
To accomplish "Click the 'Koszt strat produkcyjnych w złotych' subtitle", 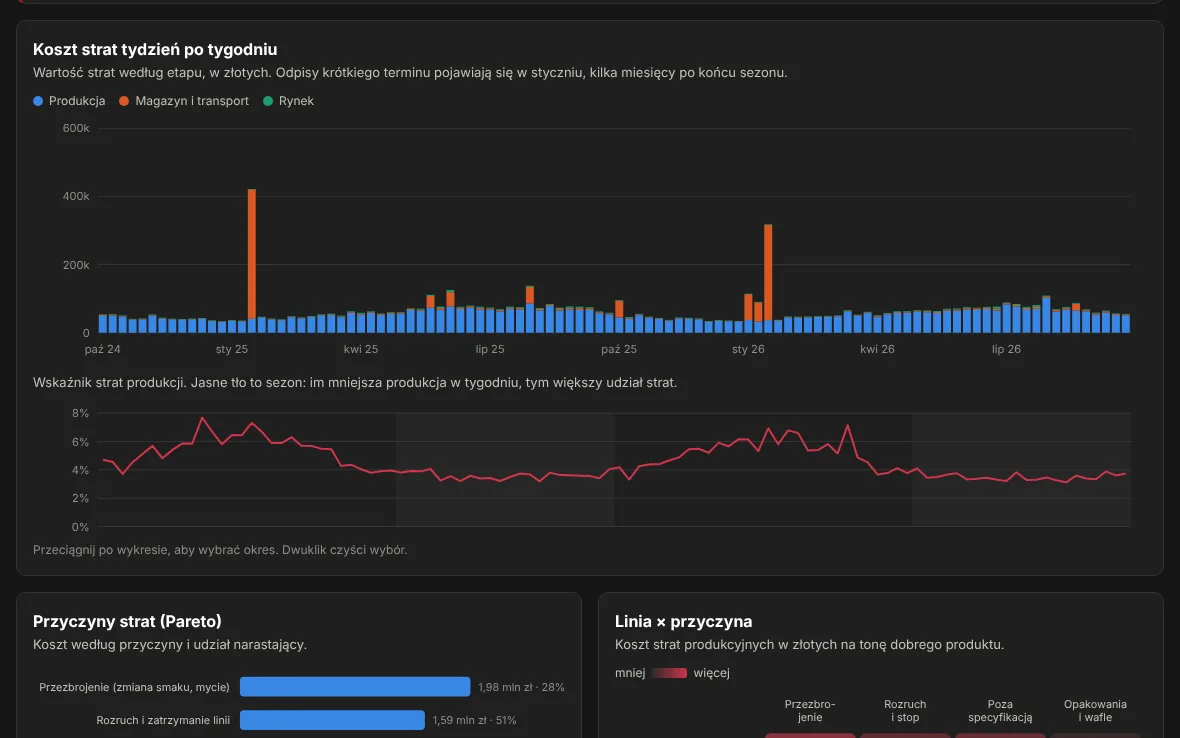I will tap(809, 645).
